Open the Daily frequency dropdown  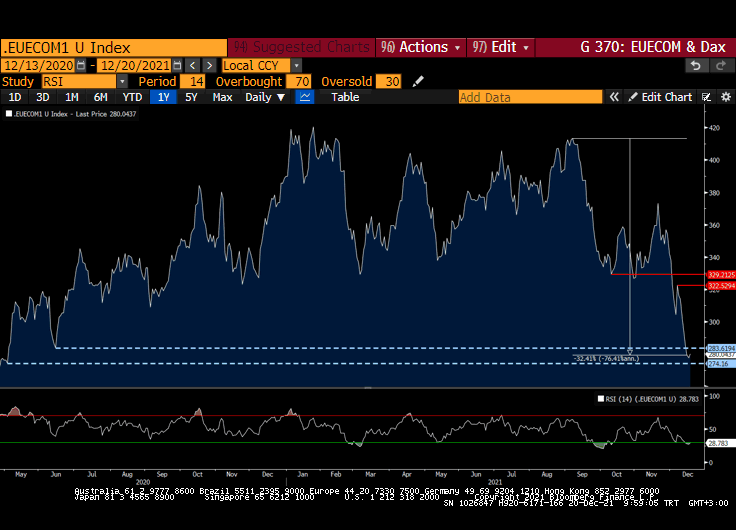click(265, 97)
